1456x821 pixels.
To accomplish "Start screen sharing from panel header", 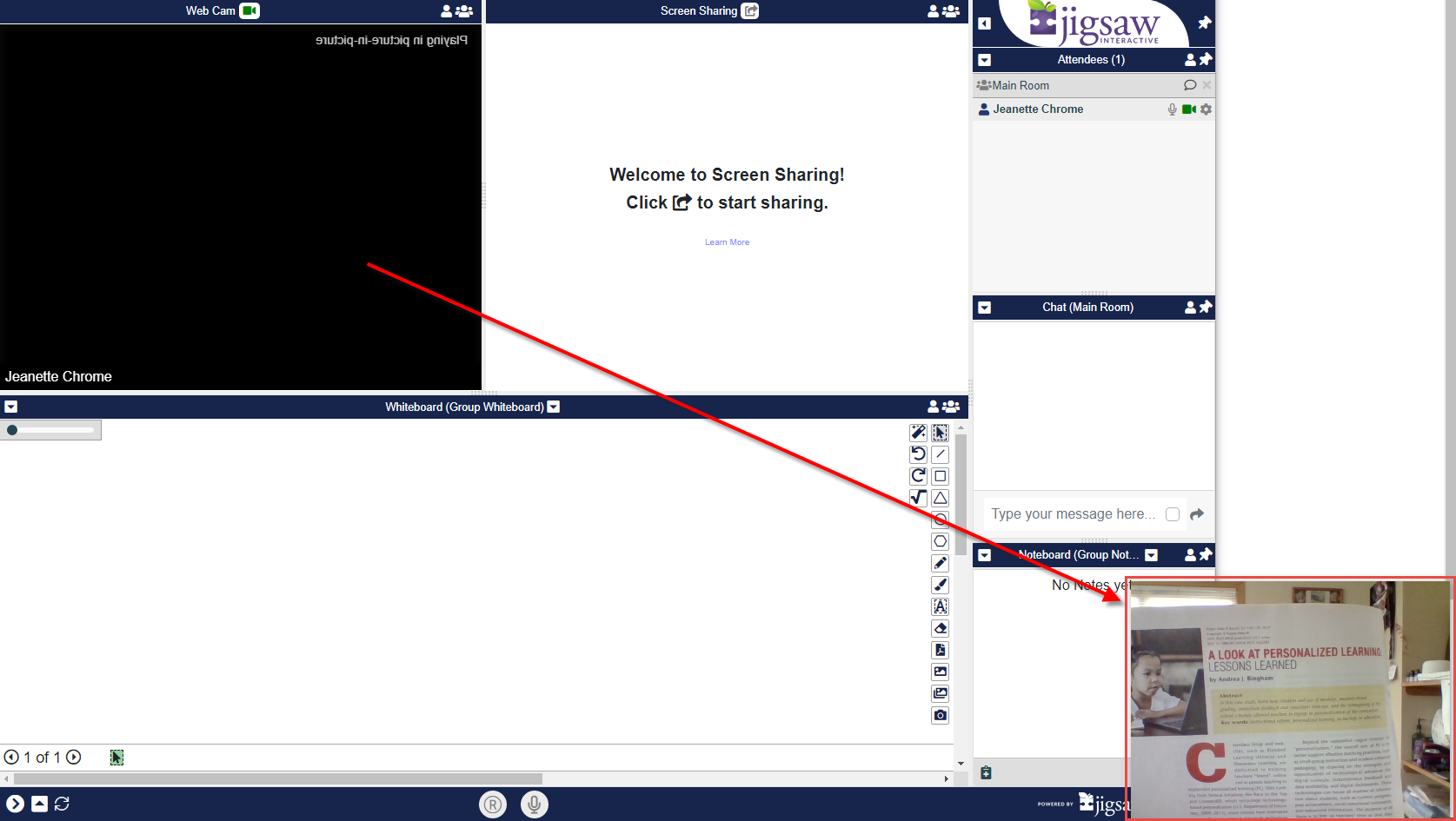I will point(750,10).
